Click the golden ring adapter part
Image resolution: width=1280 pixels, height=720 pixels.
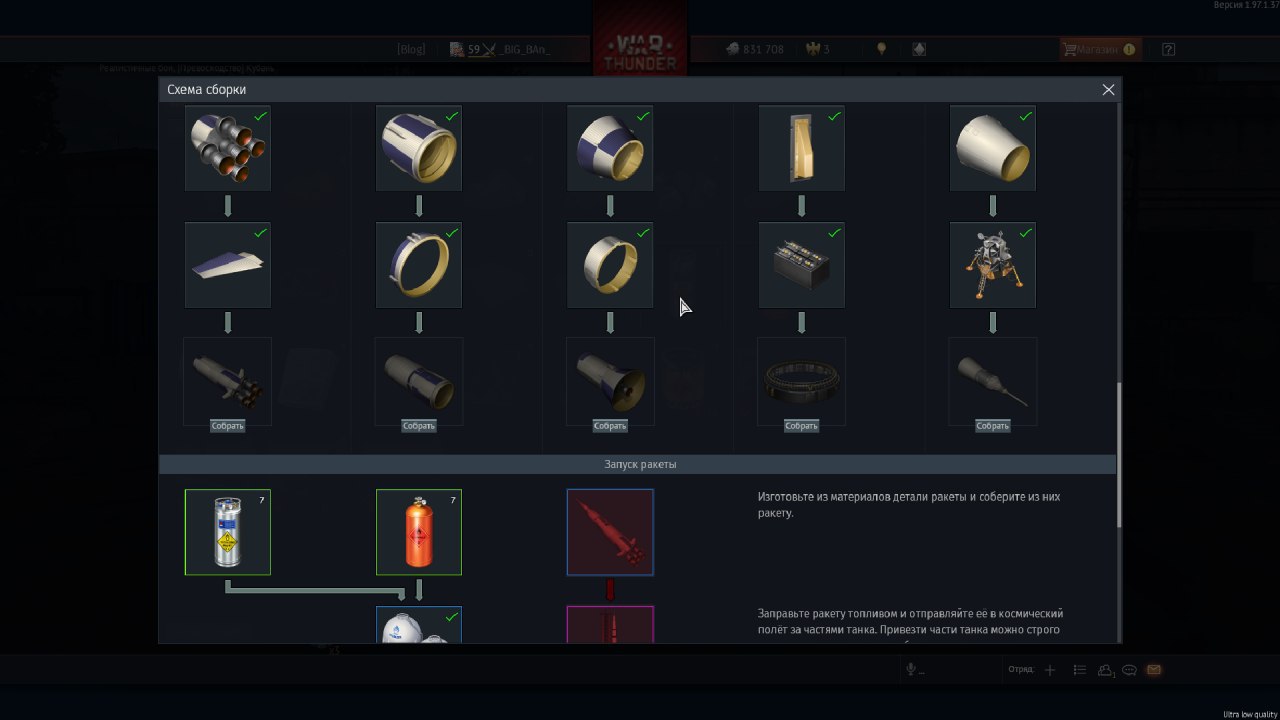pyautogui.click(x=610, y=265)
